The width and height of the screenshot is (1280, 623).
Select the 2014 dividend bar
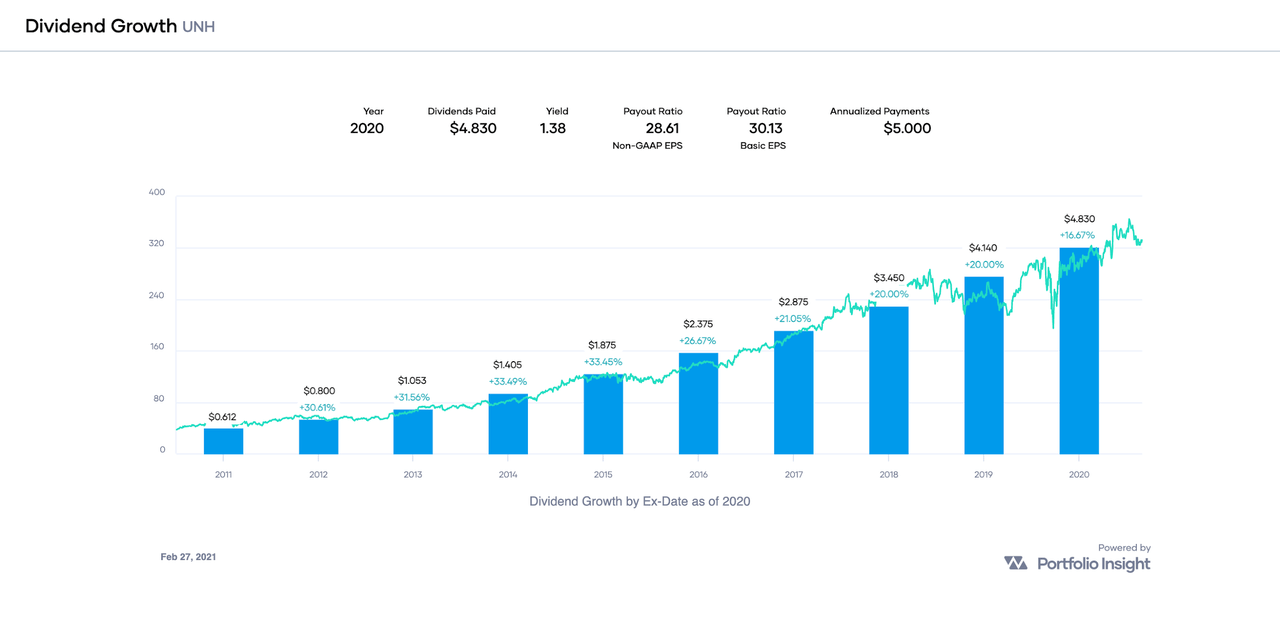(508, 424)
